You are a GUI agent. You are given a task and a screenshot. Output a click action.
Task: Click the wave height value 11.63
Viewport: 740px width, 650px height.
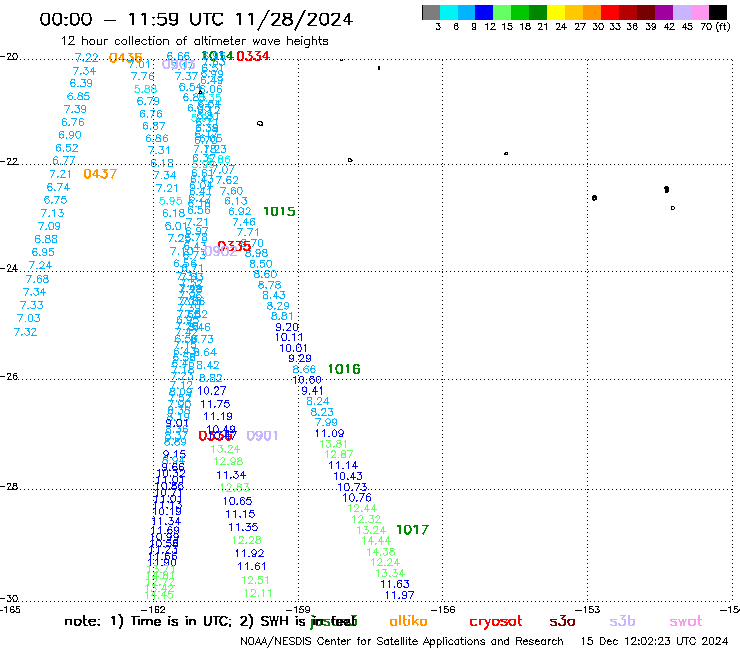tap(395, 584)
